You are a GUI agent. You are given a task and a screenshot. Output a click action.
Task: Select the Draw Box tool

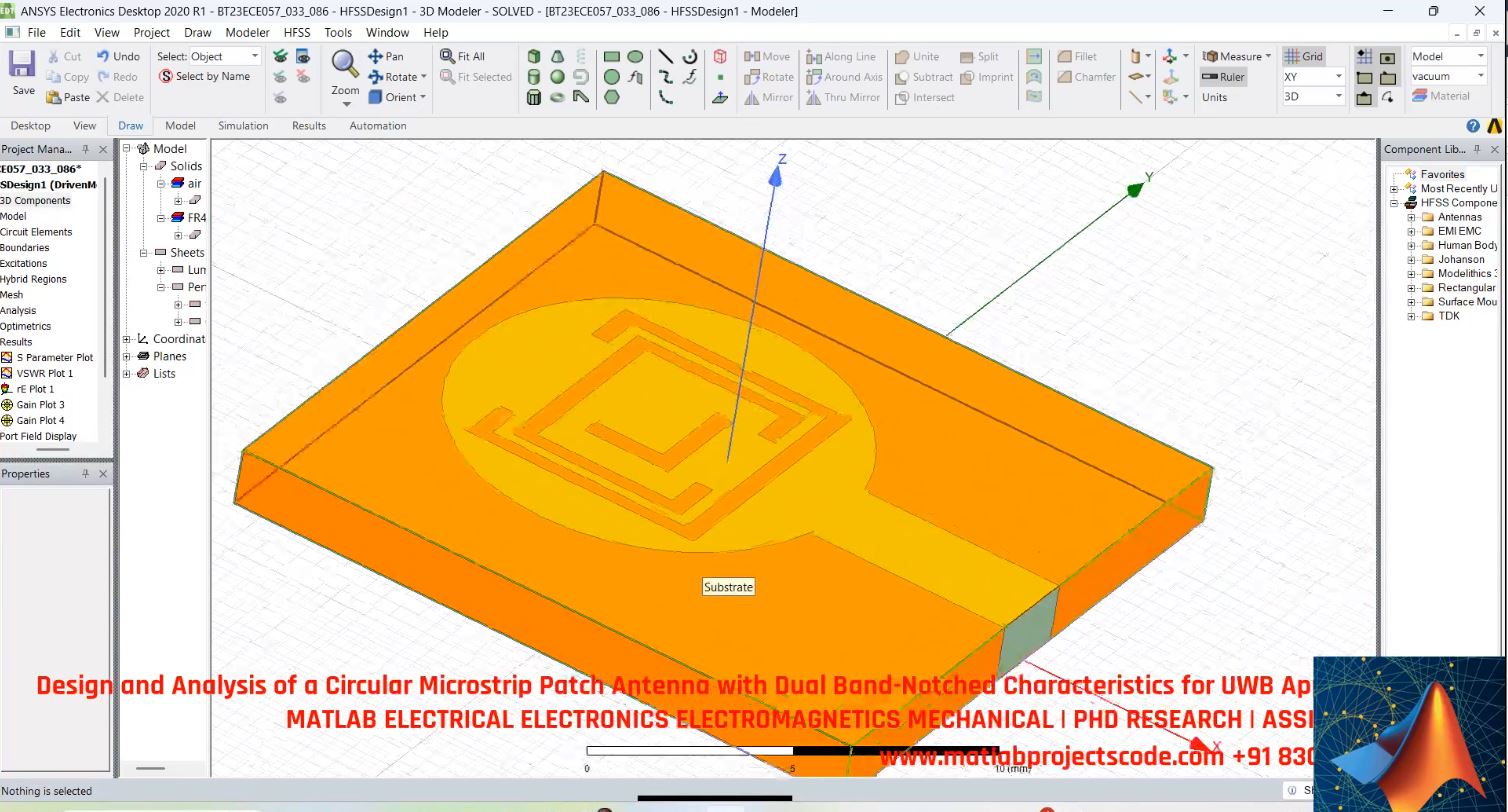(534, 57)
